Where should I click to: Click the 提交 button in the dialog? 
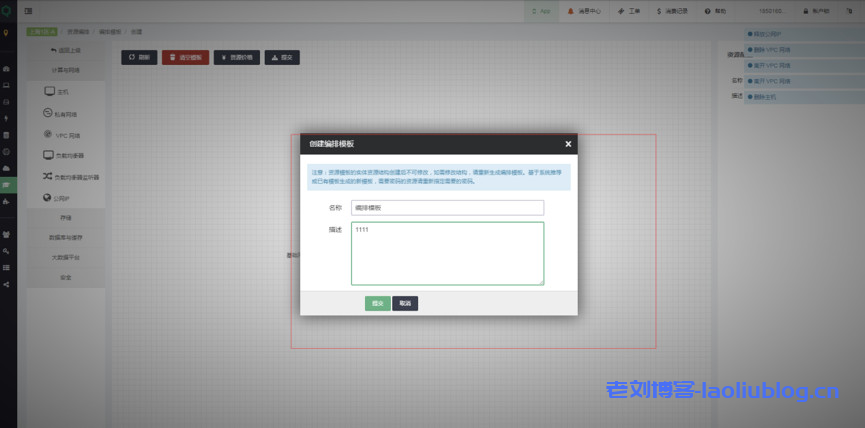point(377,303)
